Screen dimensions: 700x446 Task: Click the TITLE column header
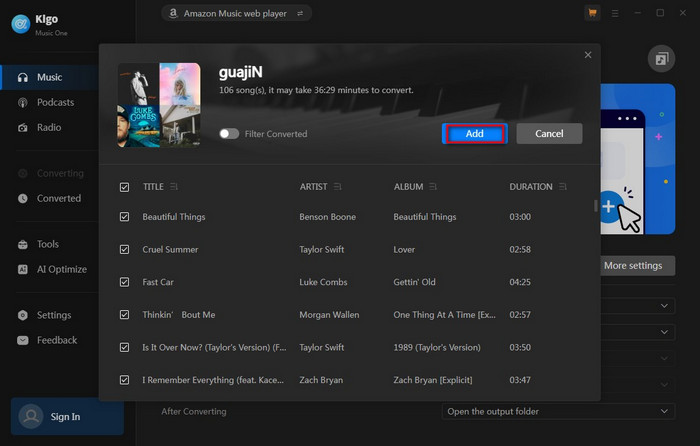pyautogui.click(x=153, y=187)
